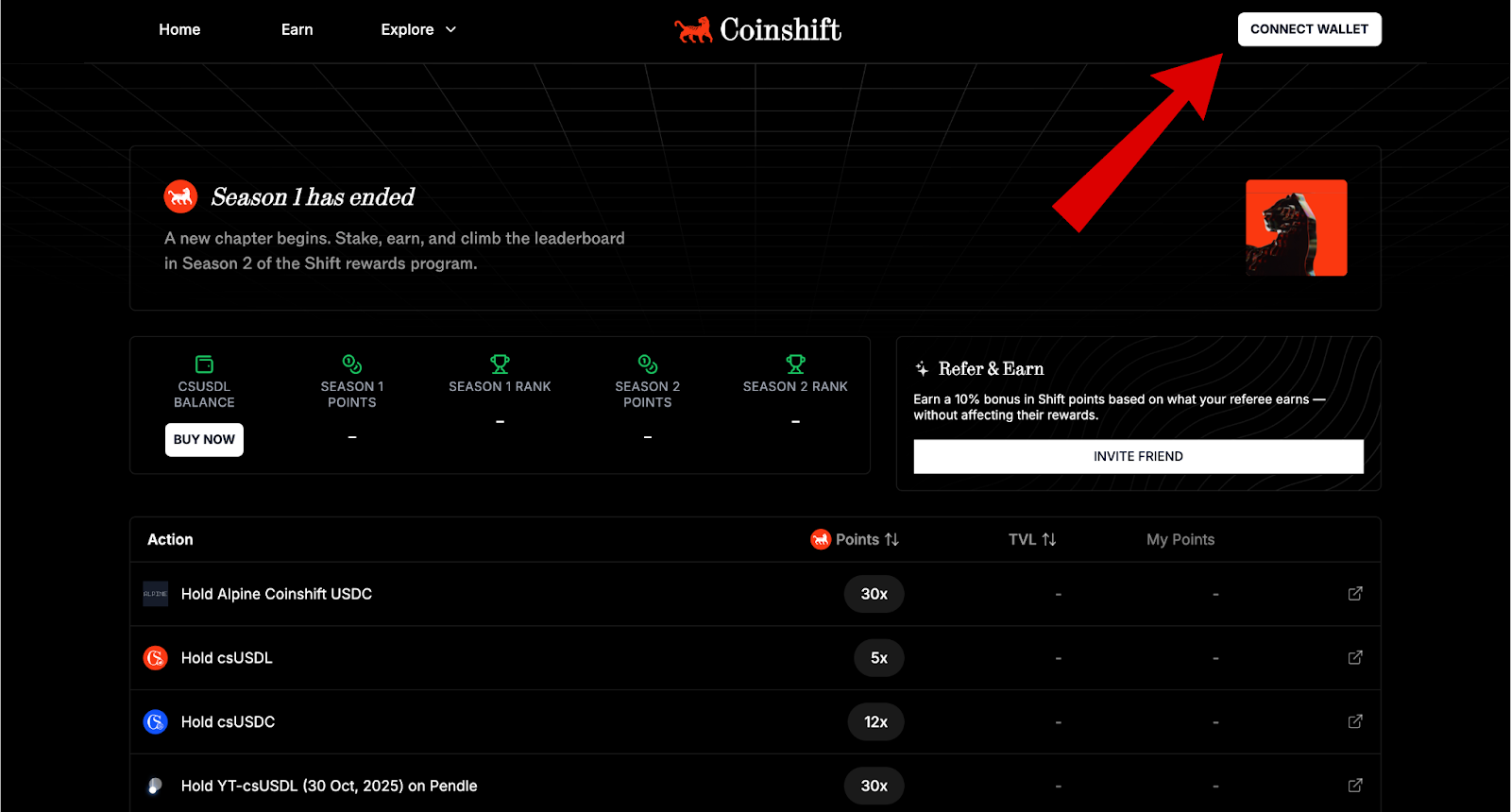1511x812 pixels.
Task: Click the Refer & Earn sparkle icon
Action: 922,369
